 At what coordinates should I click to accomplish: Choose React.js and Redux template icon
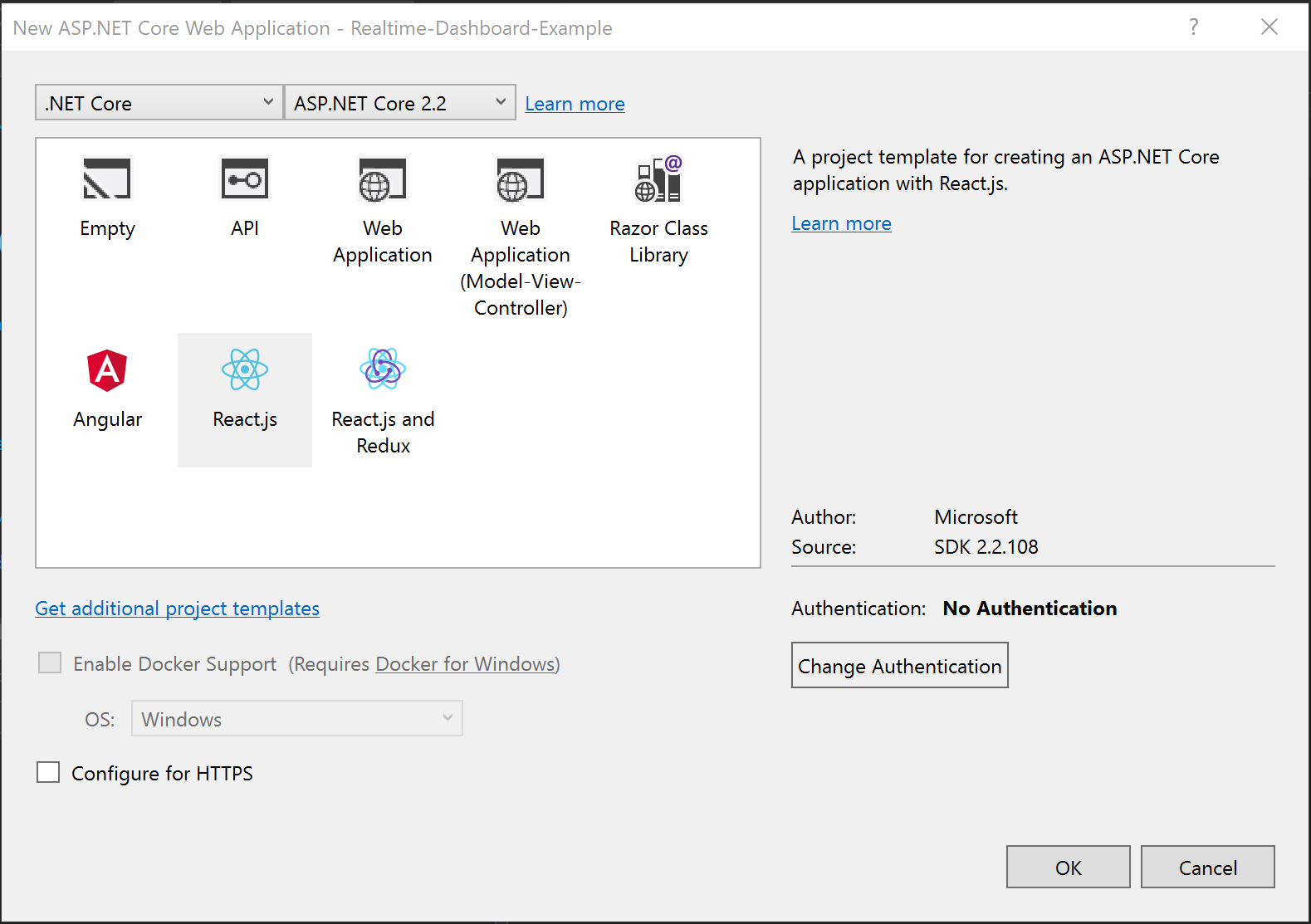pyautogui.click(x=383, y=369)
